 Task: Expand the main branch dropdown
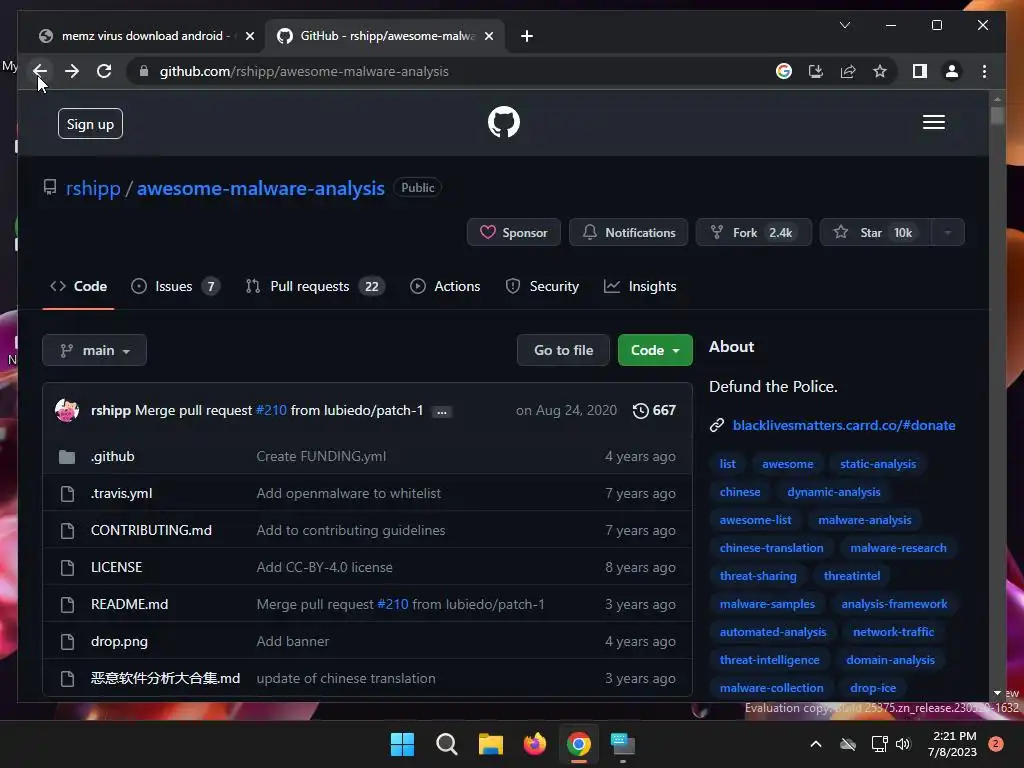[x=94, y=351]
